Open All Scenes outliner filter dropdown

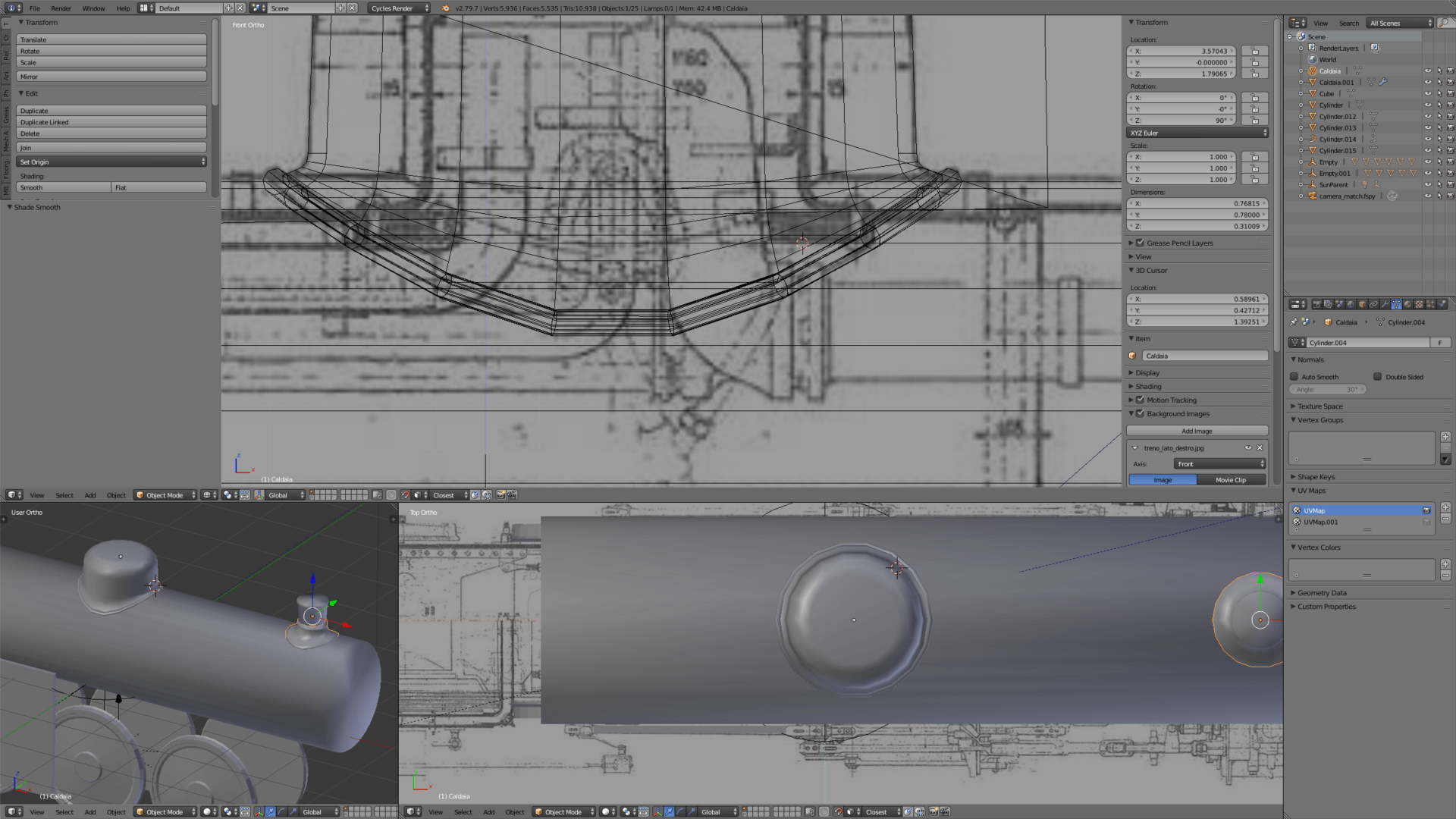tap(1400, 24)
